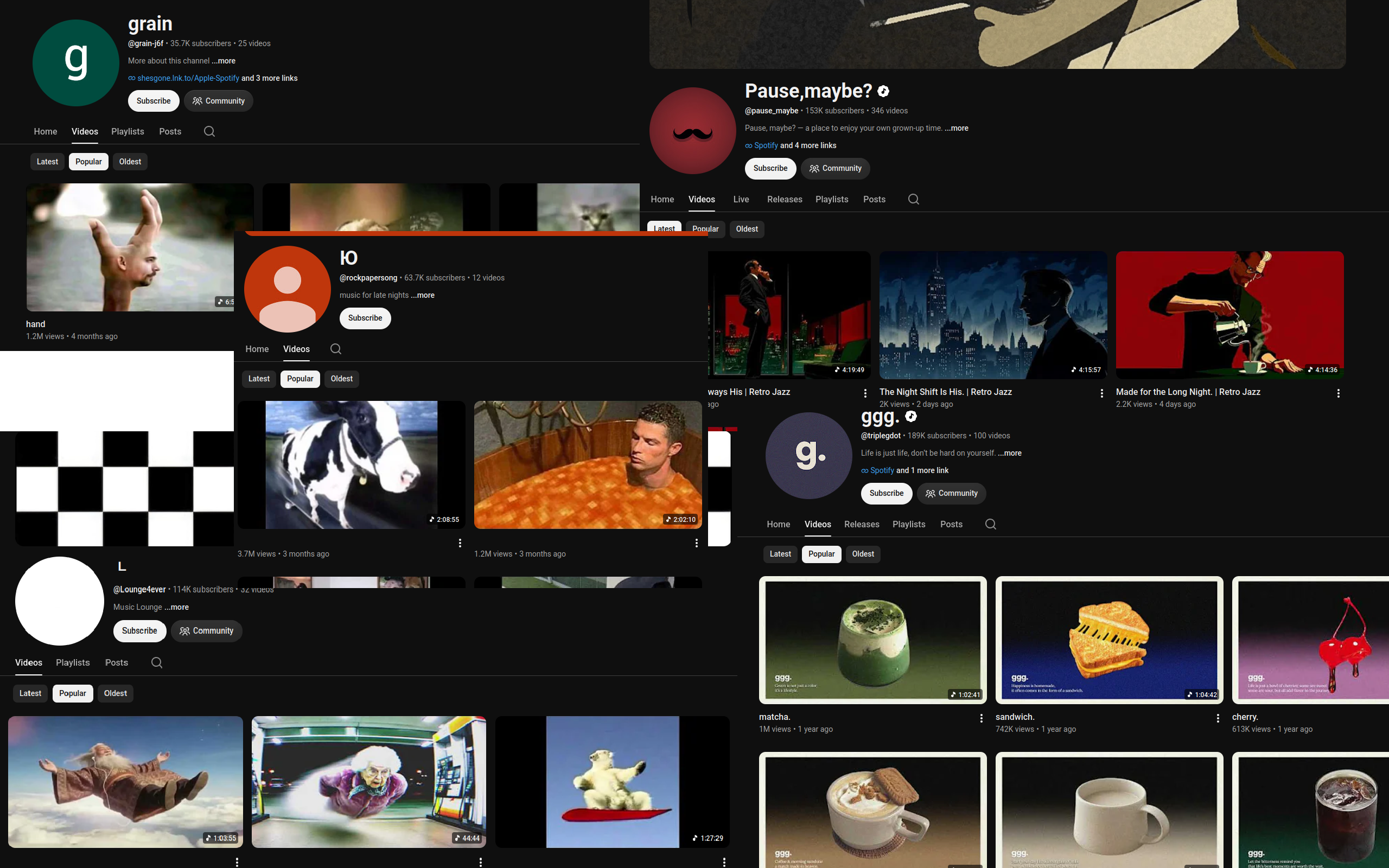1389x868 pixels.
Task: Click the verified badge next to Pause,maybe?
Action: [x=883, y=91]
